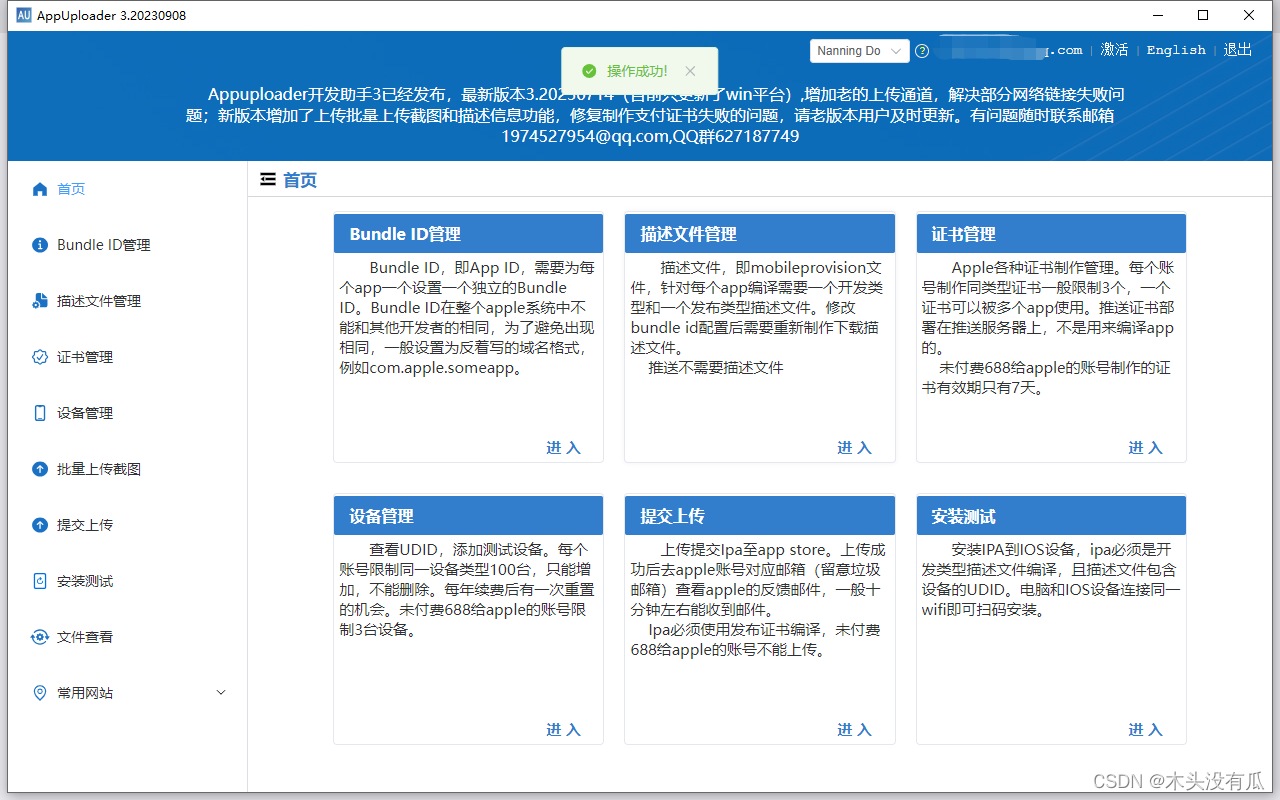Open the Nanning Do dropdown

(x=859, y=50)
